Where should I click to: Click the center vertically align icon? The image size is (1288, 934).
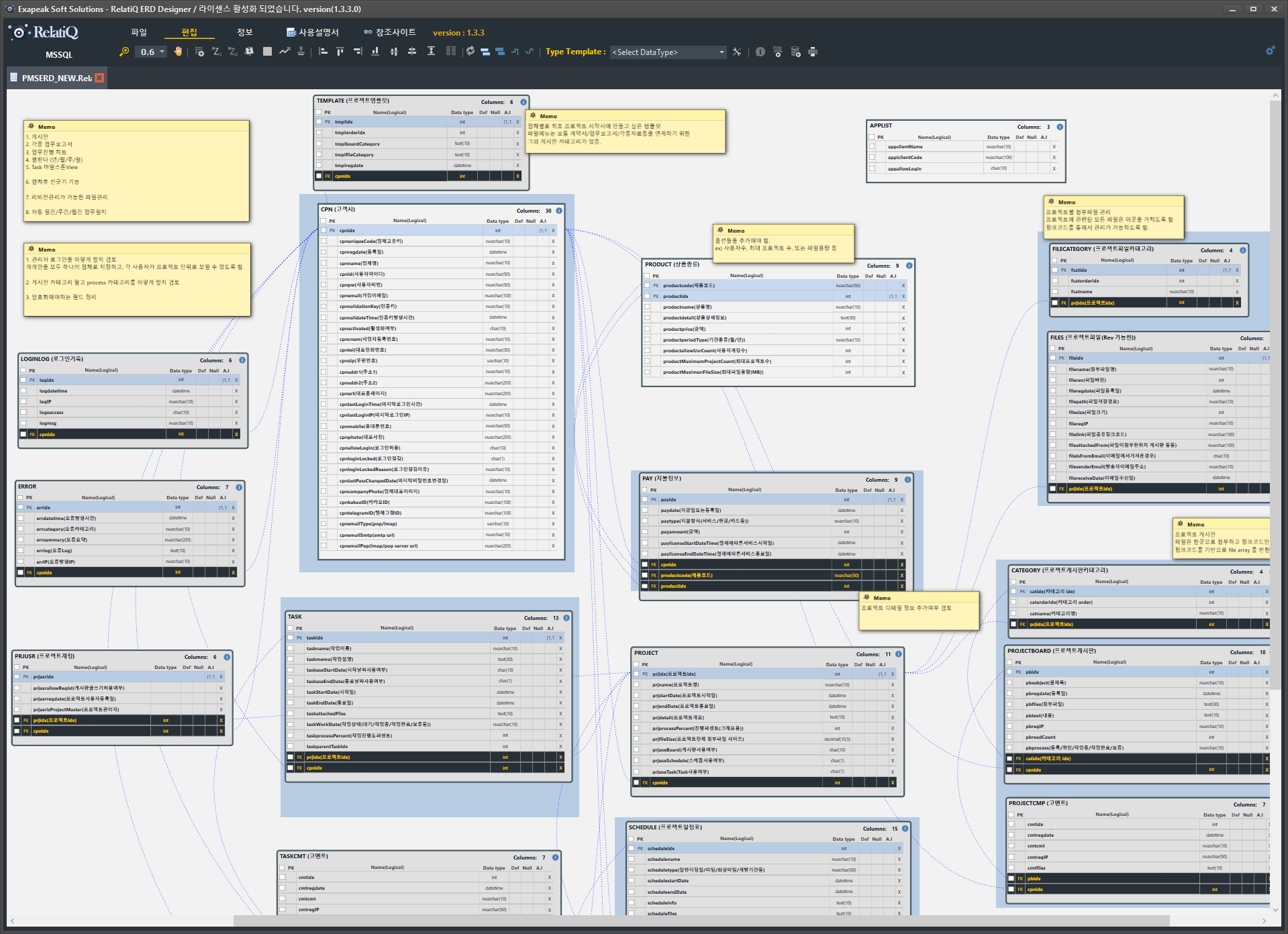412,52
